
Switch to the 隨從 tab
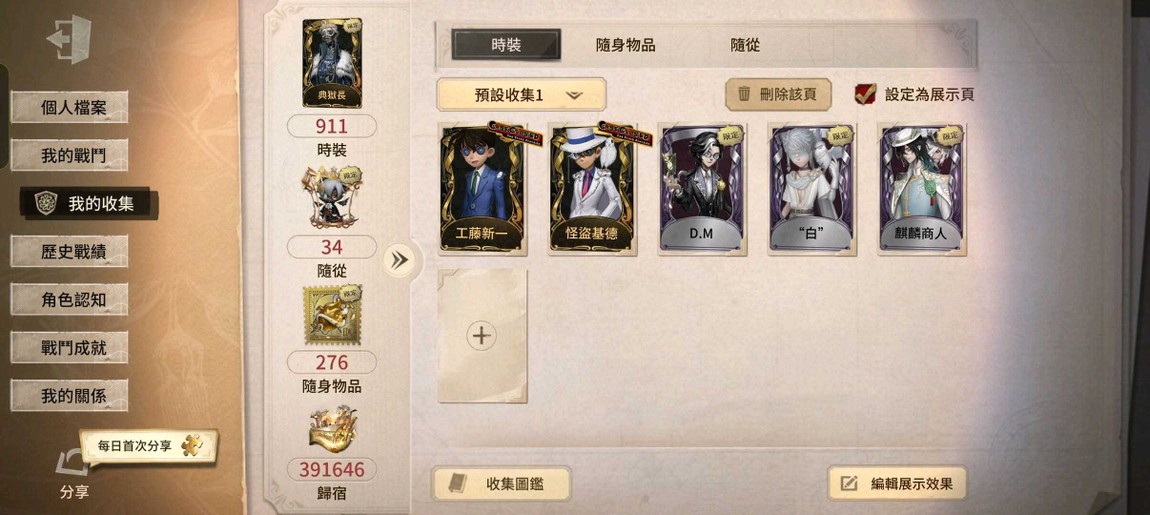coord(745,45)
